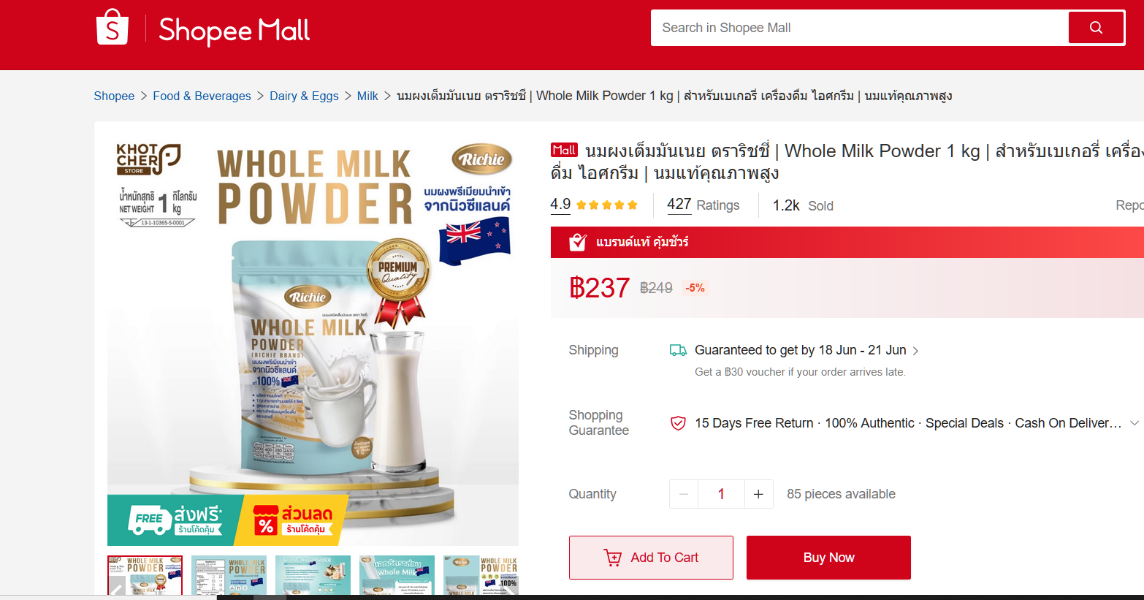
Task: Click the search magnifier button
Action: click(1096, 28)
